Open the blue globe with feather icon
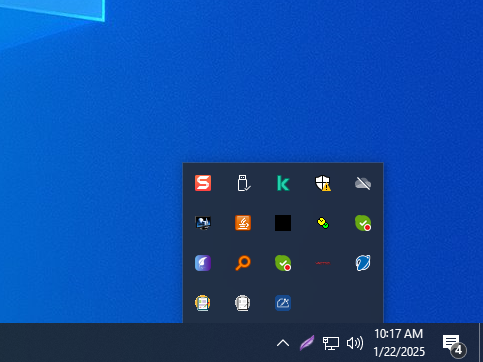Image resolution: width=483 pixels, height=362 pixels. (363, 263)
